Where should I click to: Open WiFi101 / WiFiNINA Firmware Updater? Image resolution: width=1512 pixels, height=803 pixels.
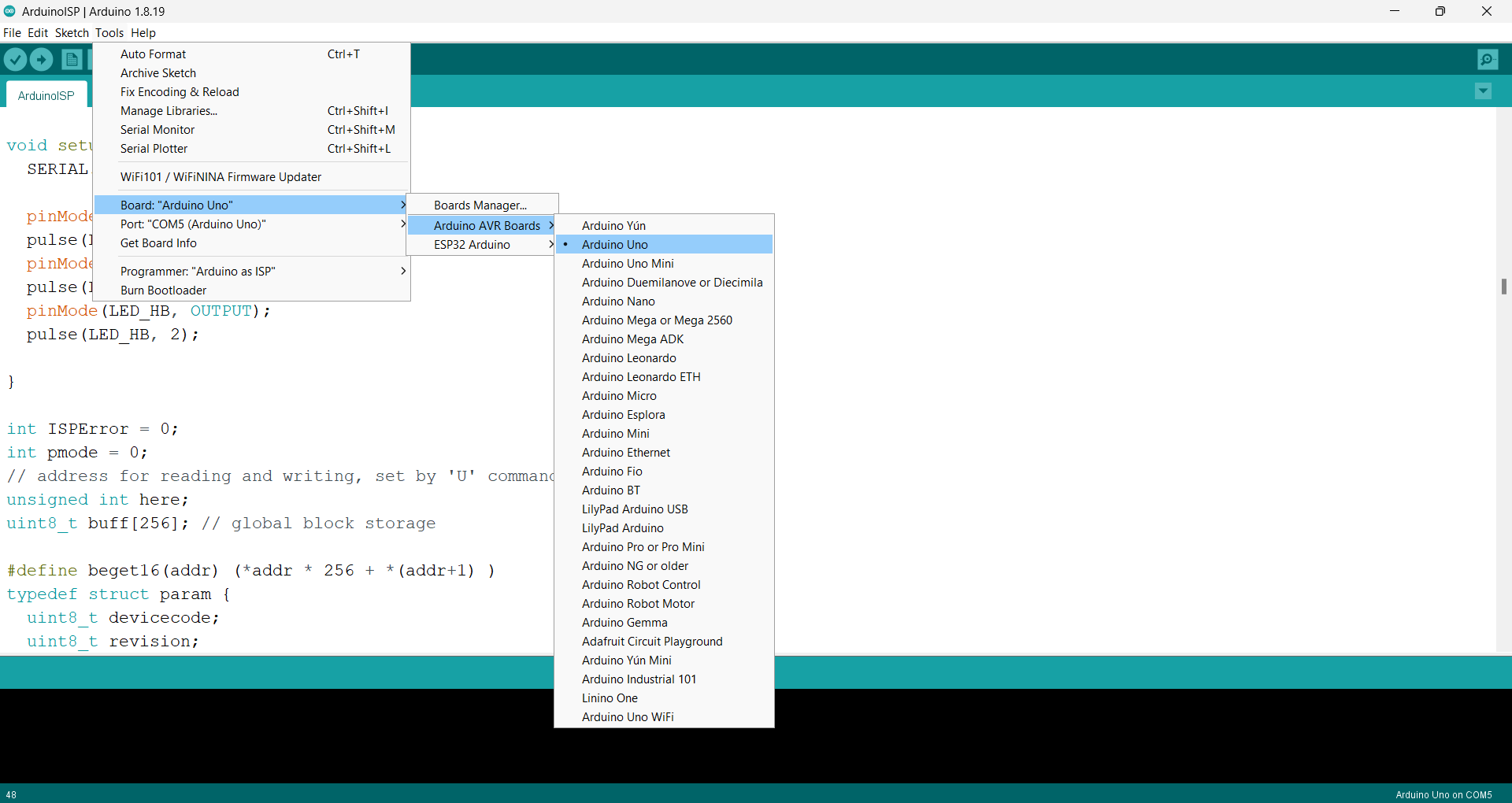252,177
